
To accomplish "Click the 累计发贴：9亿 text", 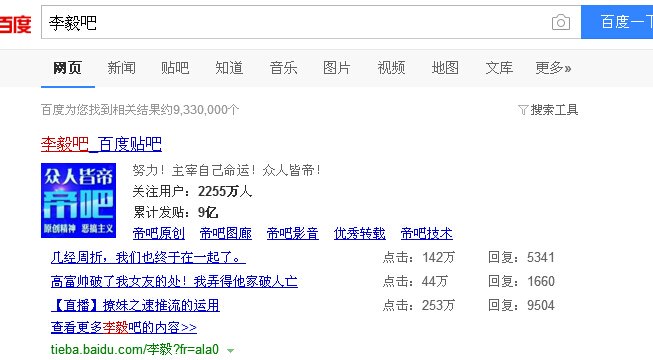I will coord(175,212).
